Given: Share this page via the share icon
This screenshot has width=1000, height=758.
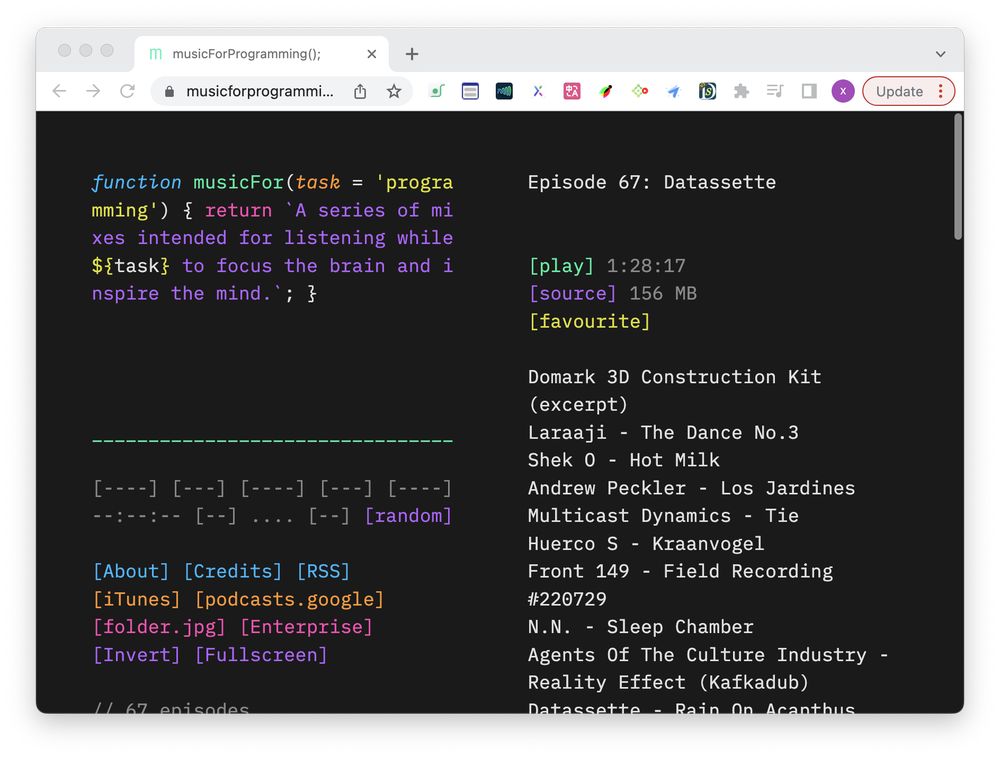Looking at the screenshot, I should 360,91.
